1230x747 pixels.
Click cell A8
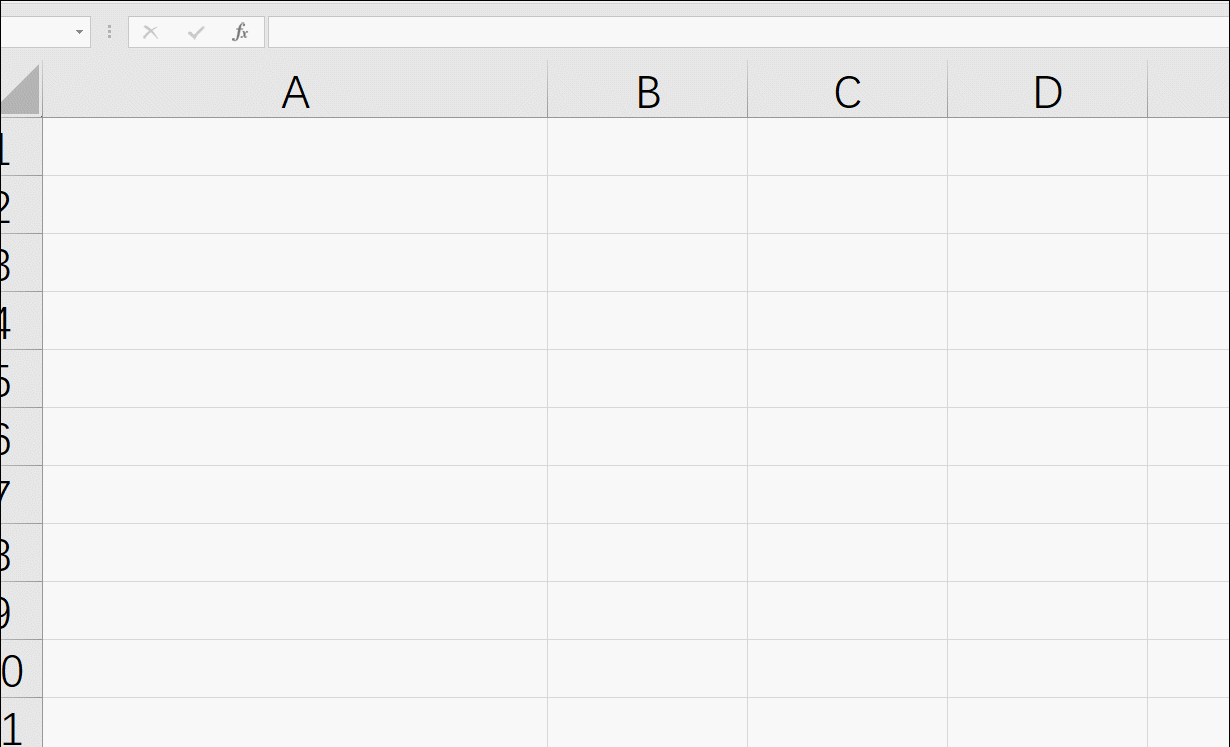295,553
